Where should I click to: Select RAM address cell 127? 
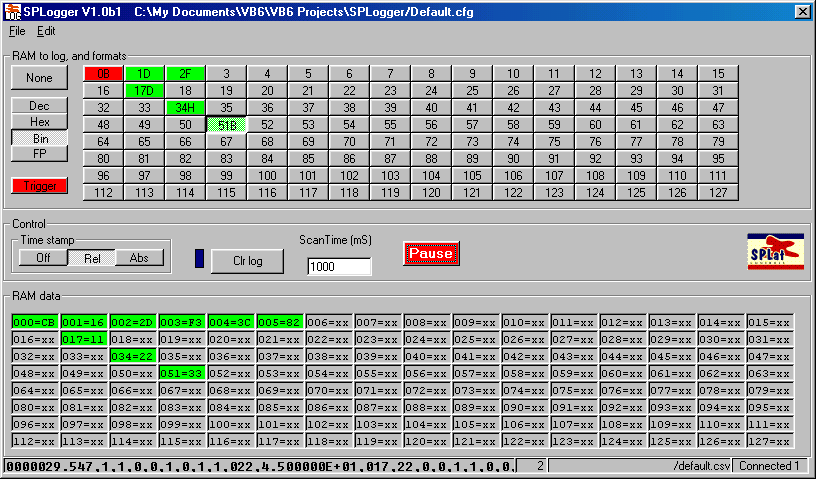(717, 192)
